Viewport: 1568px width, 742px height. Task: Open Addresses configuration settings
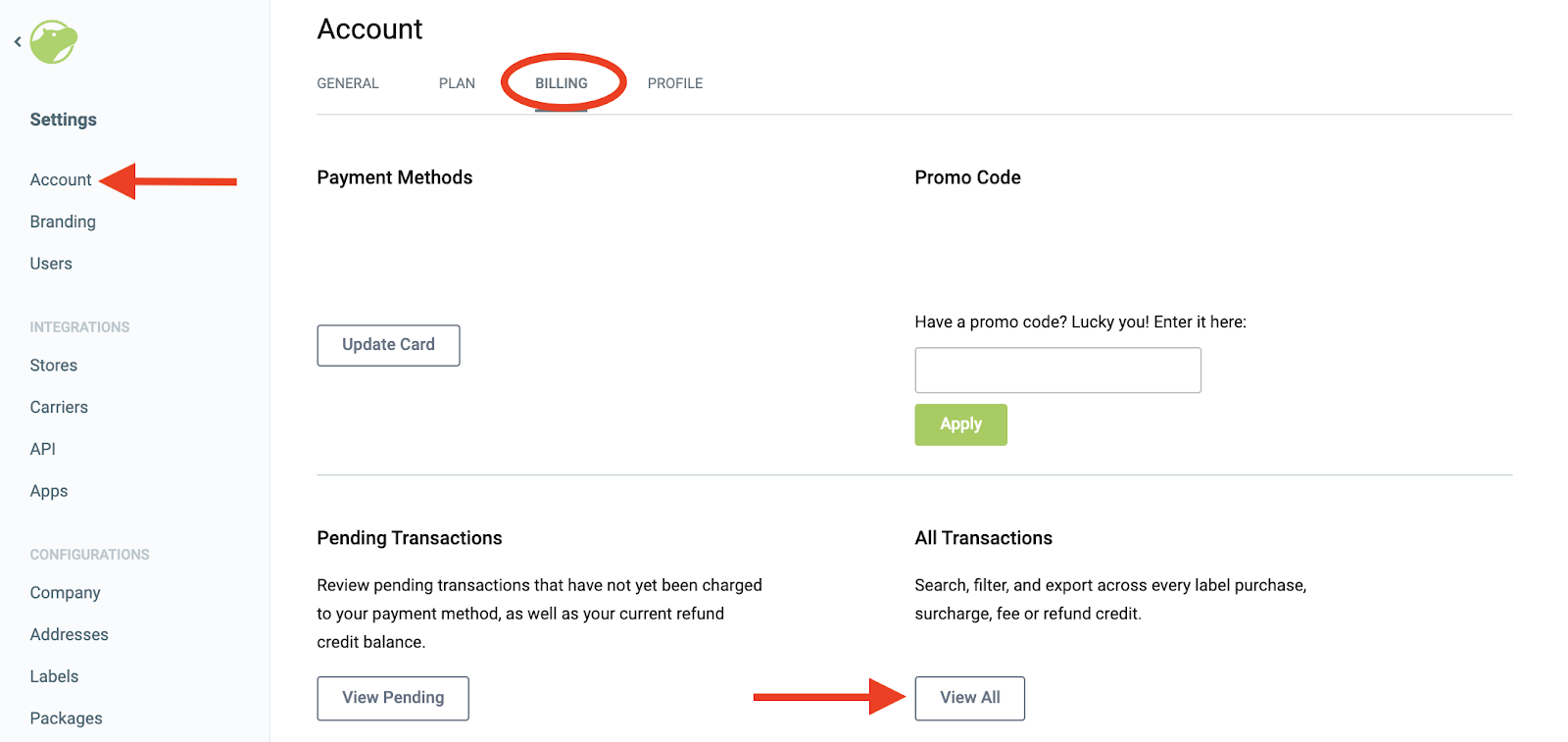pos(69,634)
